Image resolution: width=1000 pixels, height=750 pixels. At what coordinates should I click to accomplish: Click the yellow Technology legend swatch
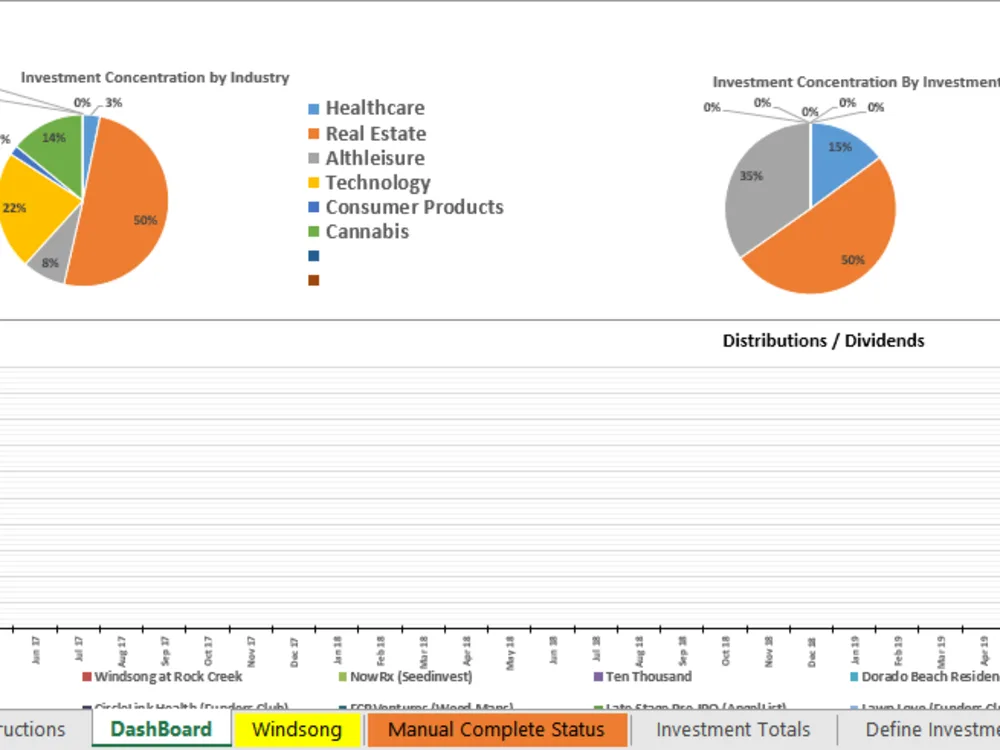314,183
